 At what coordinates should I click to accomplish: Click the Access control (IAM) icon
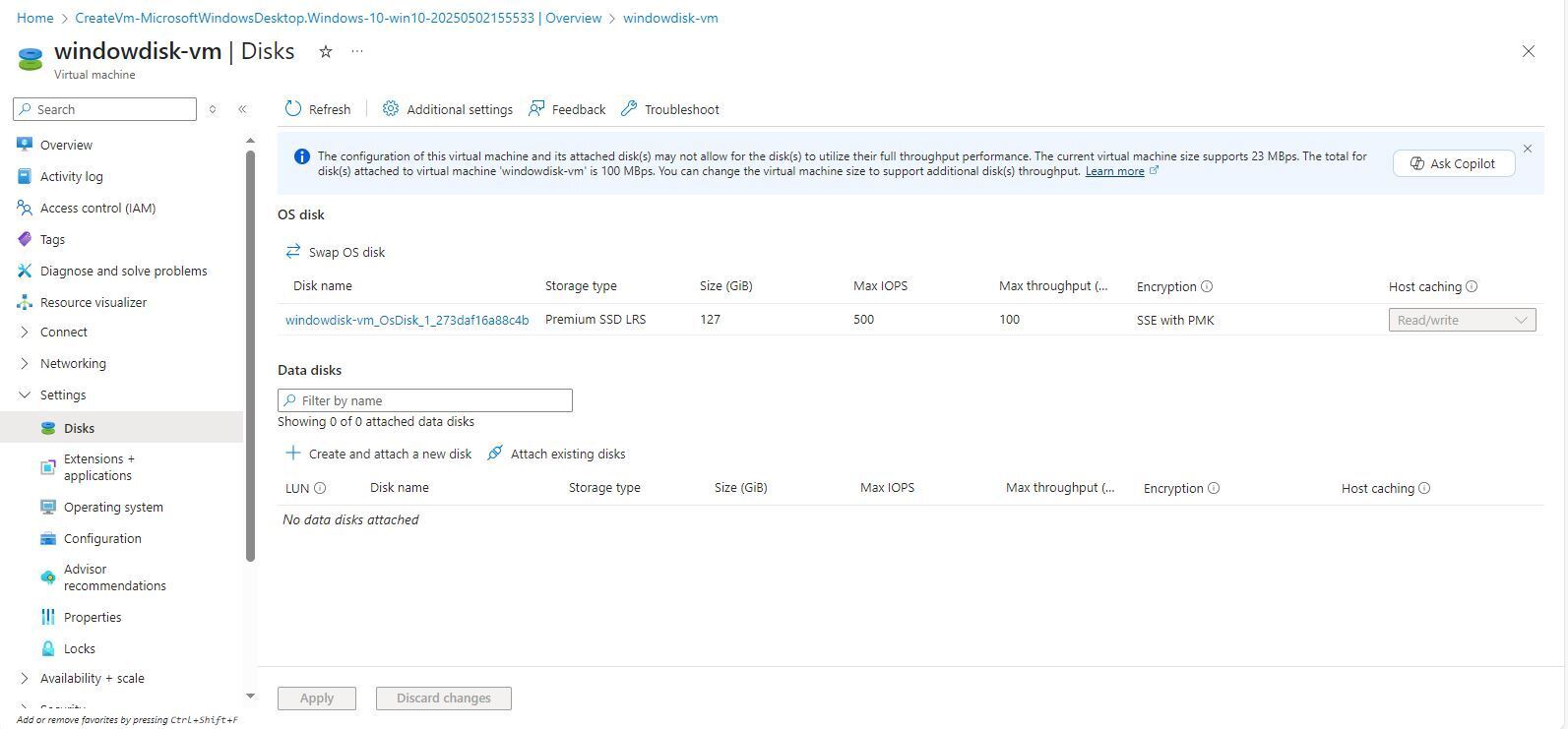[x=25, y=208]
